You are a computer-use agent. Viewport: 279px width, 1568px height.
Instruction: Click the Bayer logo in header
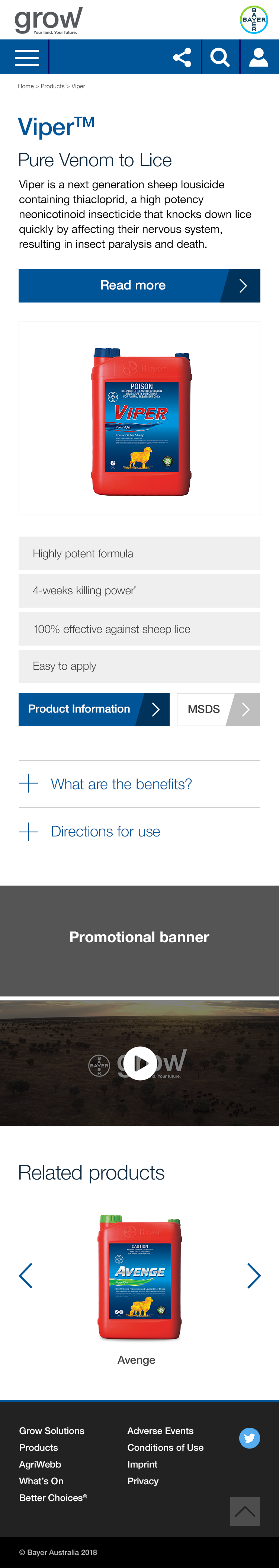click(x=253, y=19)
